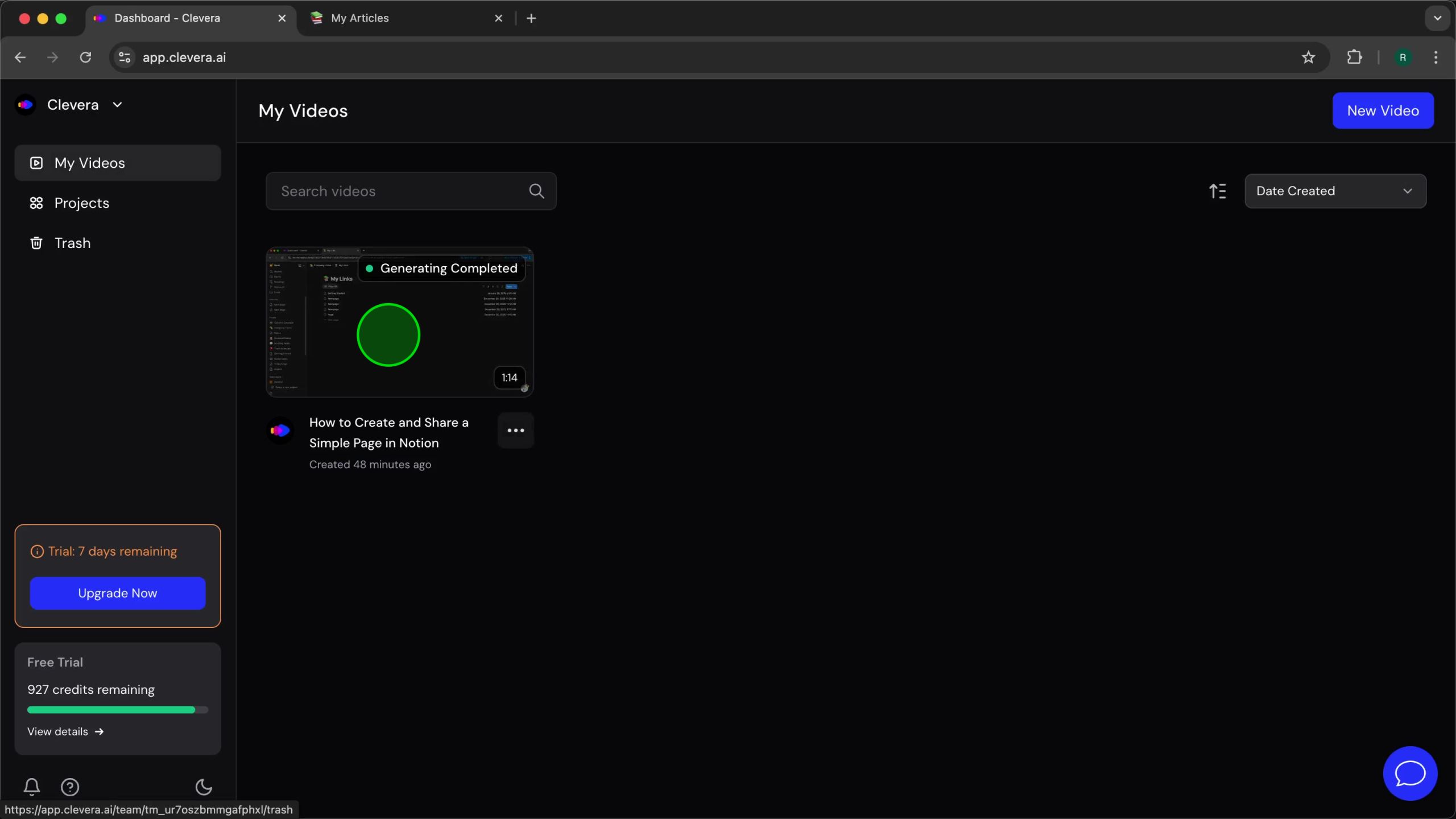This screenshot has height=819, width=1456.
Task: Open Projects in the sidebar
Action: point(81,203)
